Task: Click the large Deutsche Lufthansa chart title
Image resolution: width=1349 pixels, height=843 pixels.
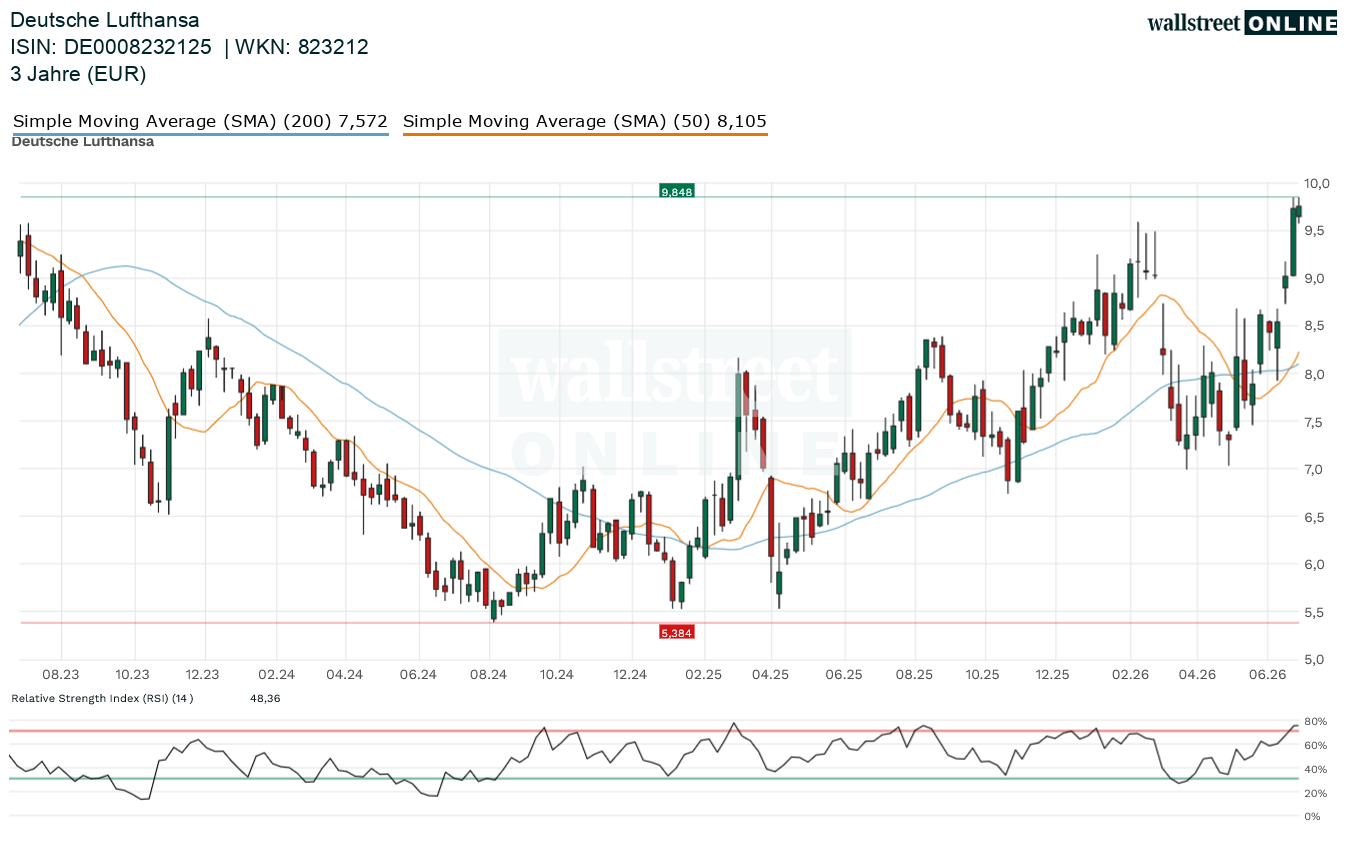Action: coord(105,20)
